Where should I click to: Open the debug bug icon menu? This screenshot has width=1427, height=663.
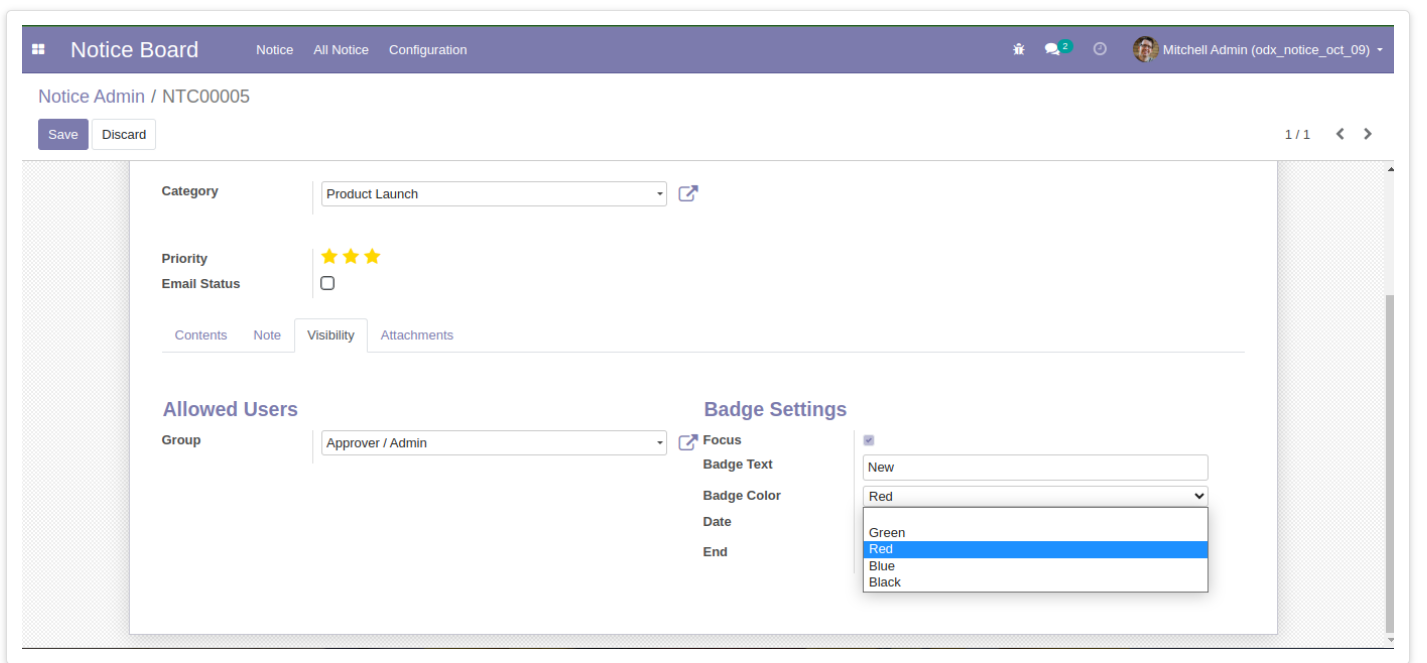[1019, 49]
